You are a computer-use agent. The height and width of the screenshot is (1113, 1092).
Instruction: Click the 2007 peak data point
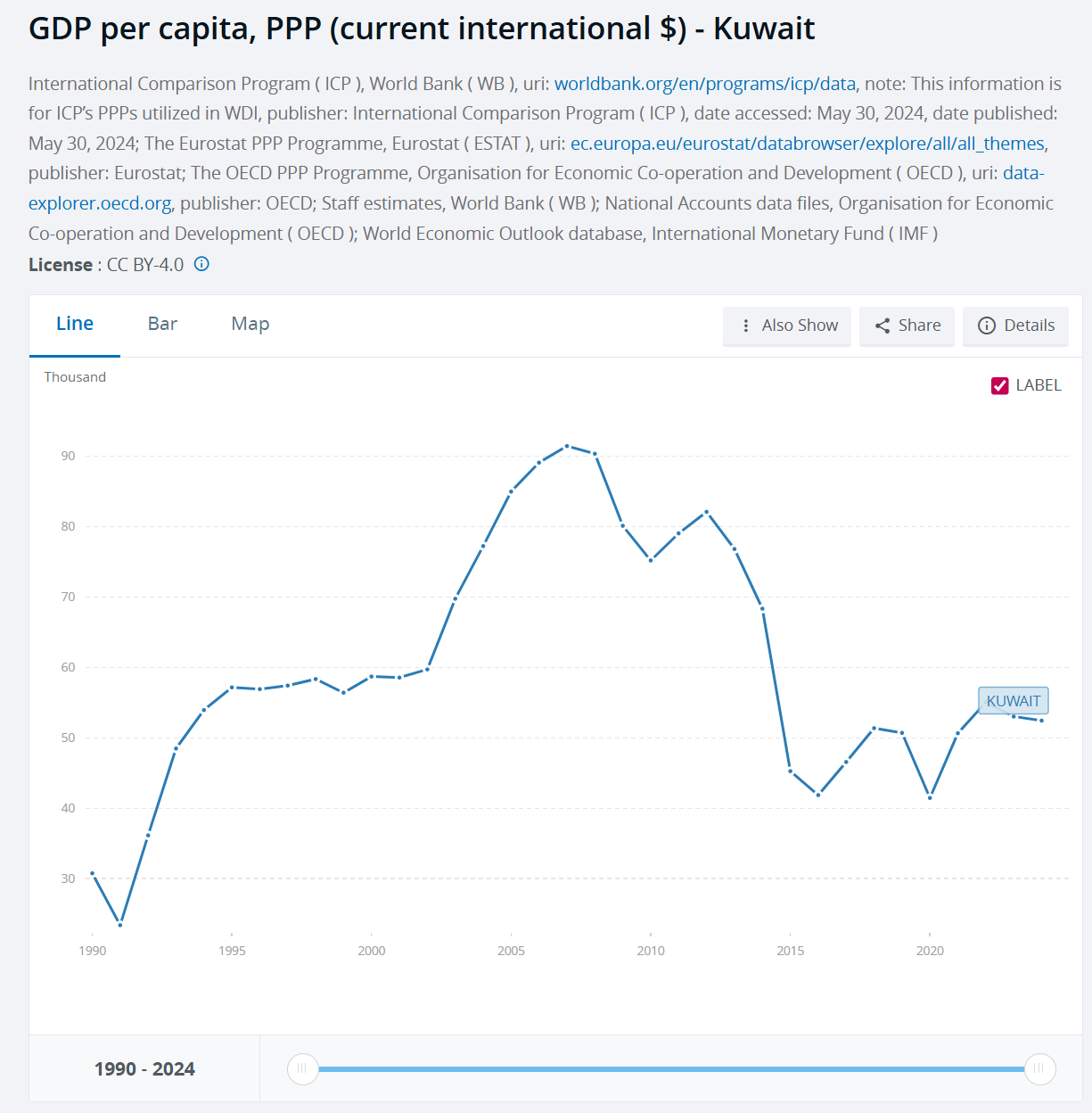(567, 446)
